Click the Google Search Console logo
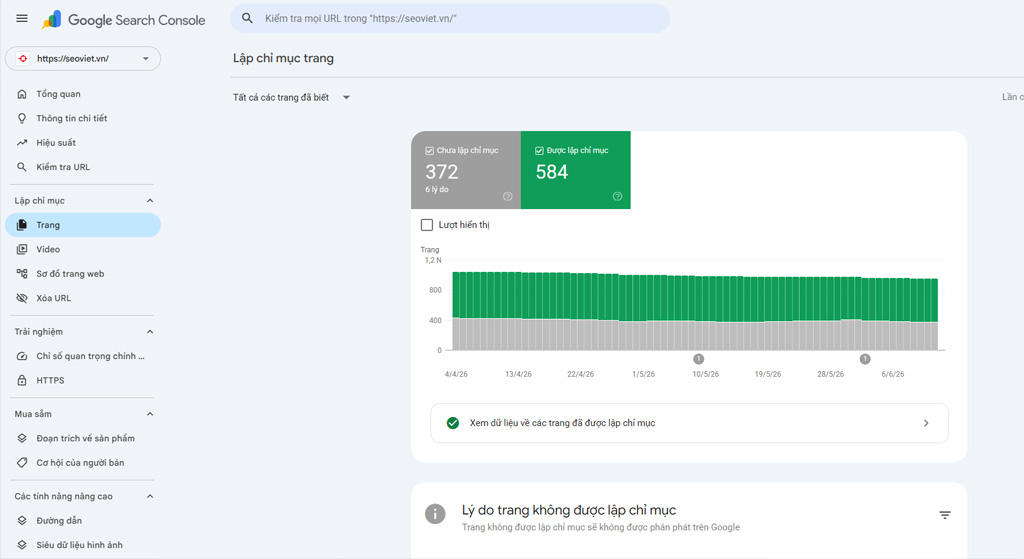1024x559 pixels. pyautogui.click(x=123, y=20)
